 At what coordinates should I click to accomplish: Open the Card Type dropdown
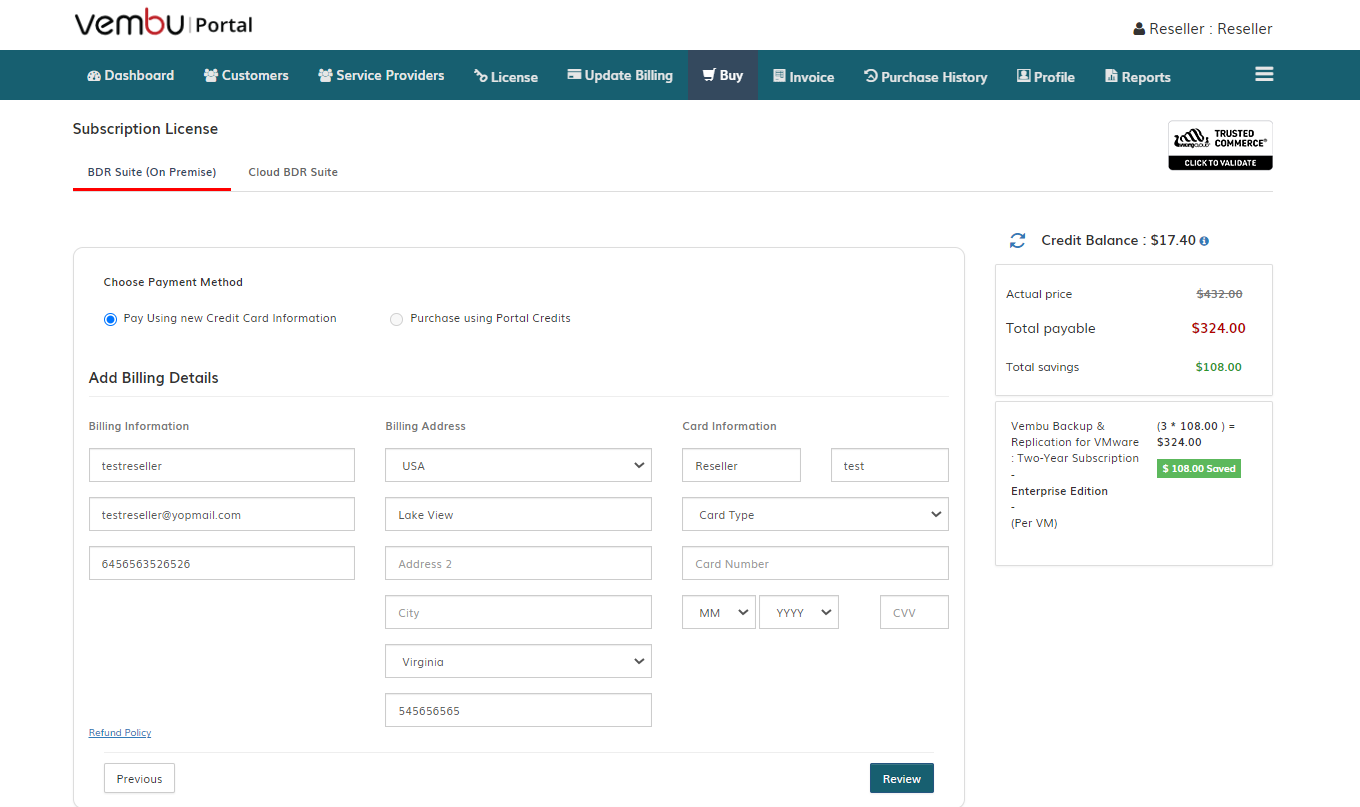click(x=815, y=514)
